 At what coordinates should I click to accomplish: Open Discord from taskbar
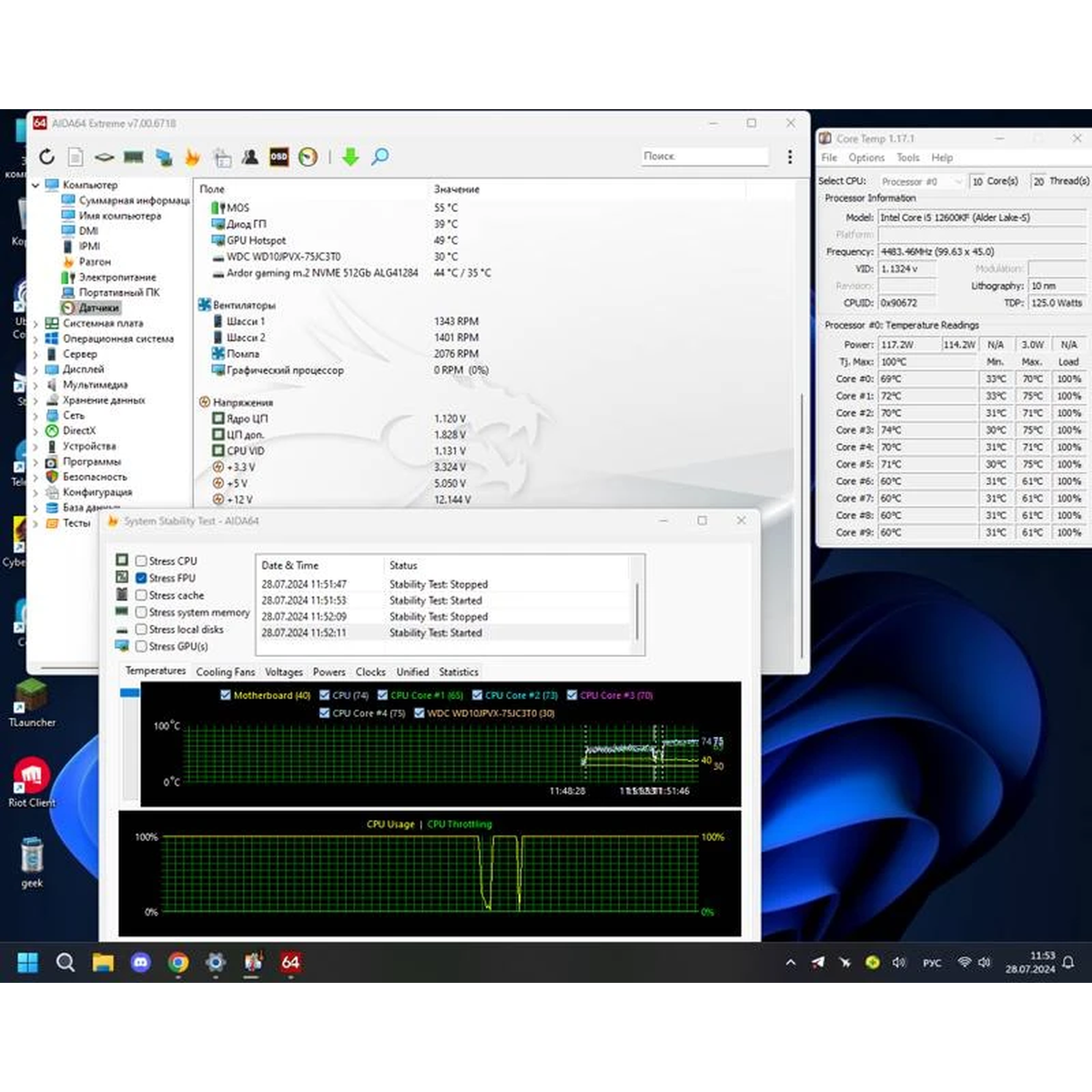click(140, 962)
